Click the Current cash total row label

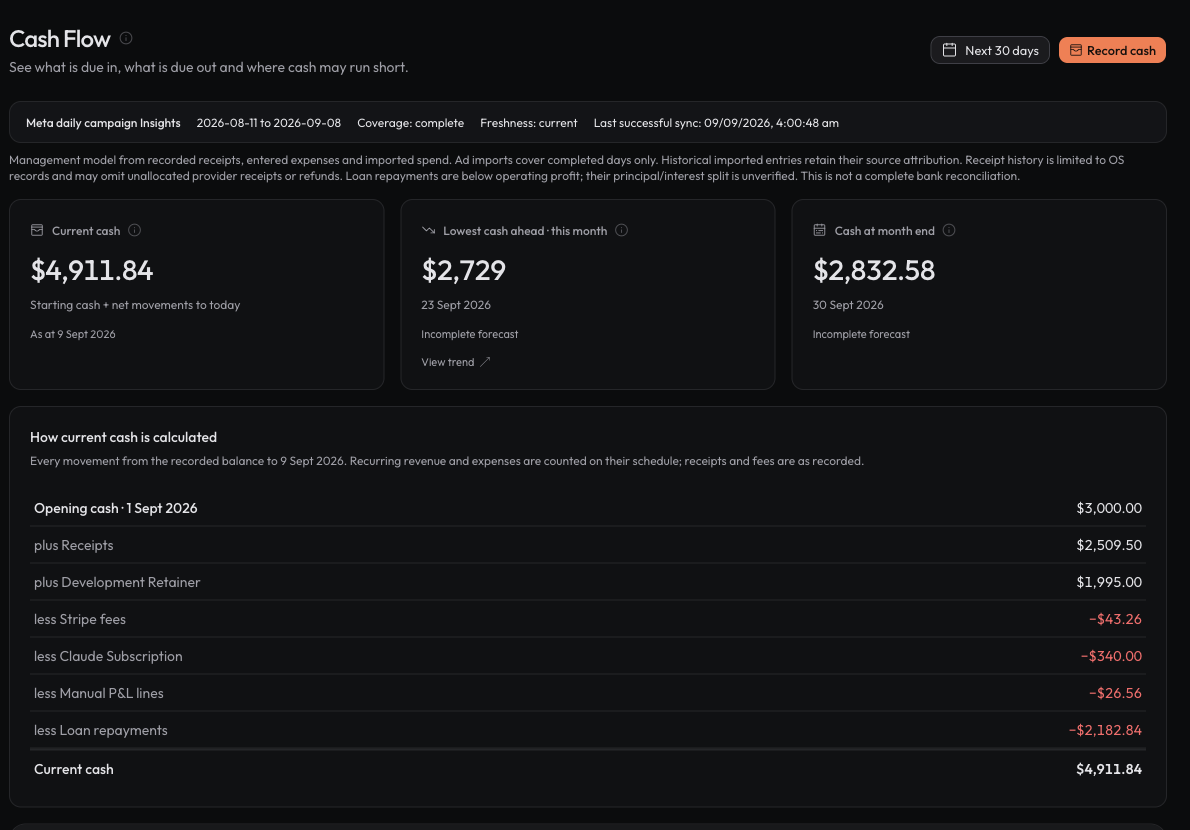(74, 769)
